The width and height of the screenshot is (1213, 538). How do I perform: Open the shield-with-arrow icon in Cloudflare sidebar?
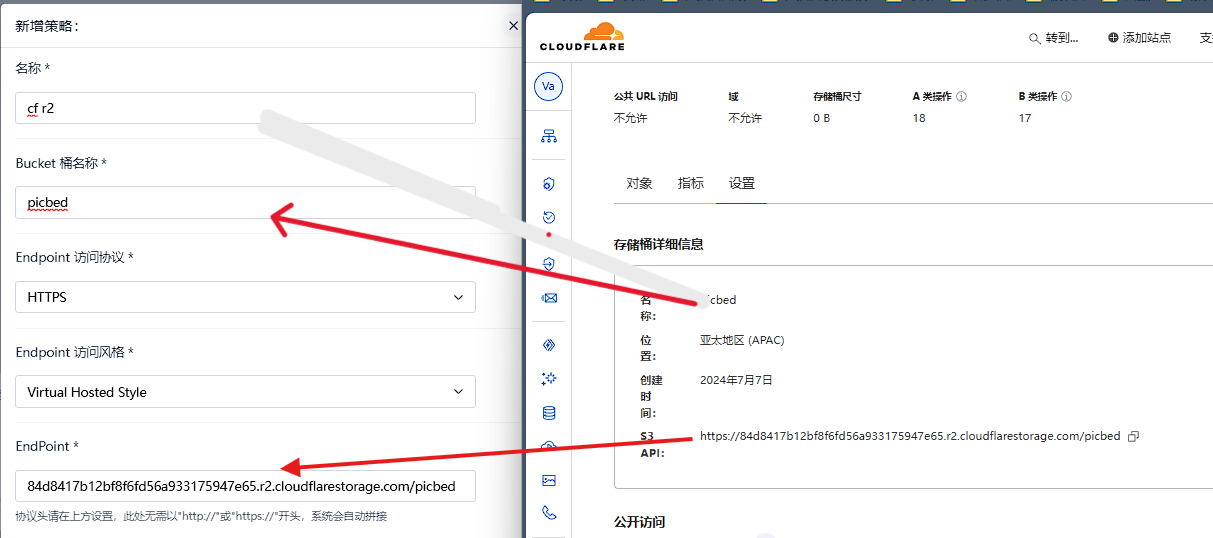tap(548, 264)
